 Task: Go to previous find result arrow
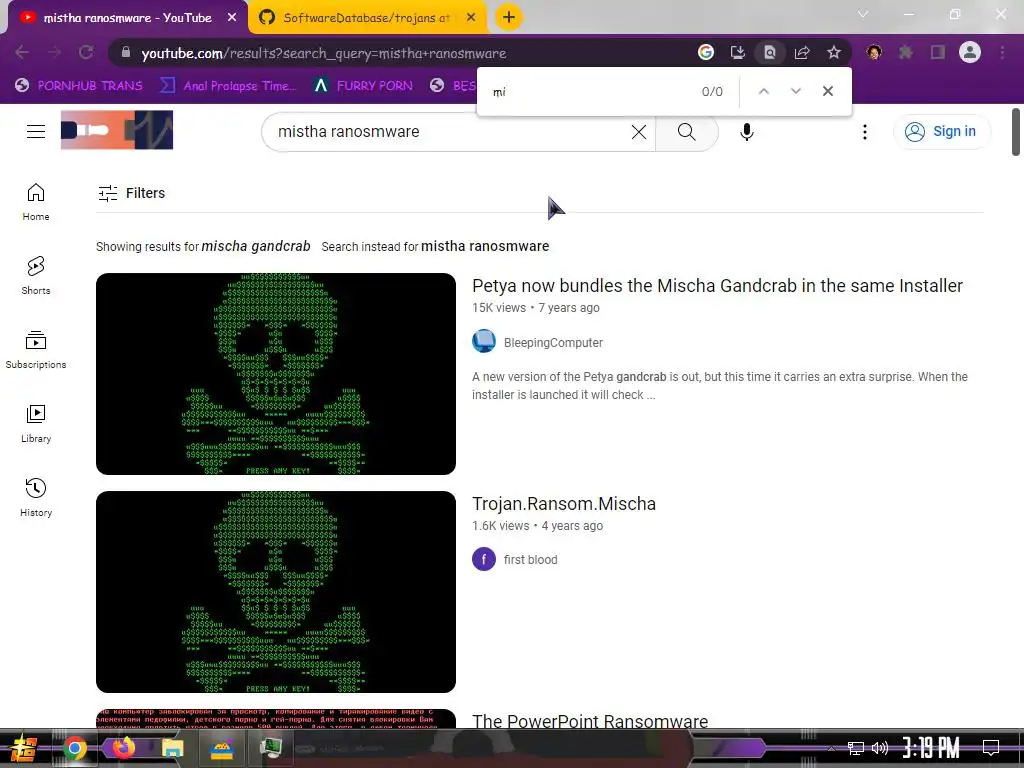(763, 91)
